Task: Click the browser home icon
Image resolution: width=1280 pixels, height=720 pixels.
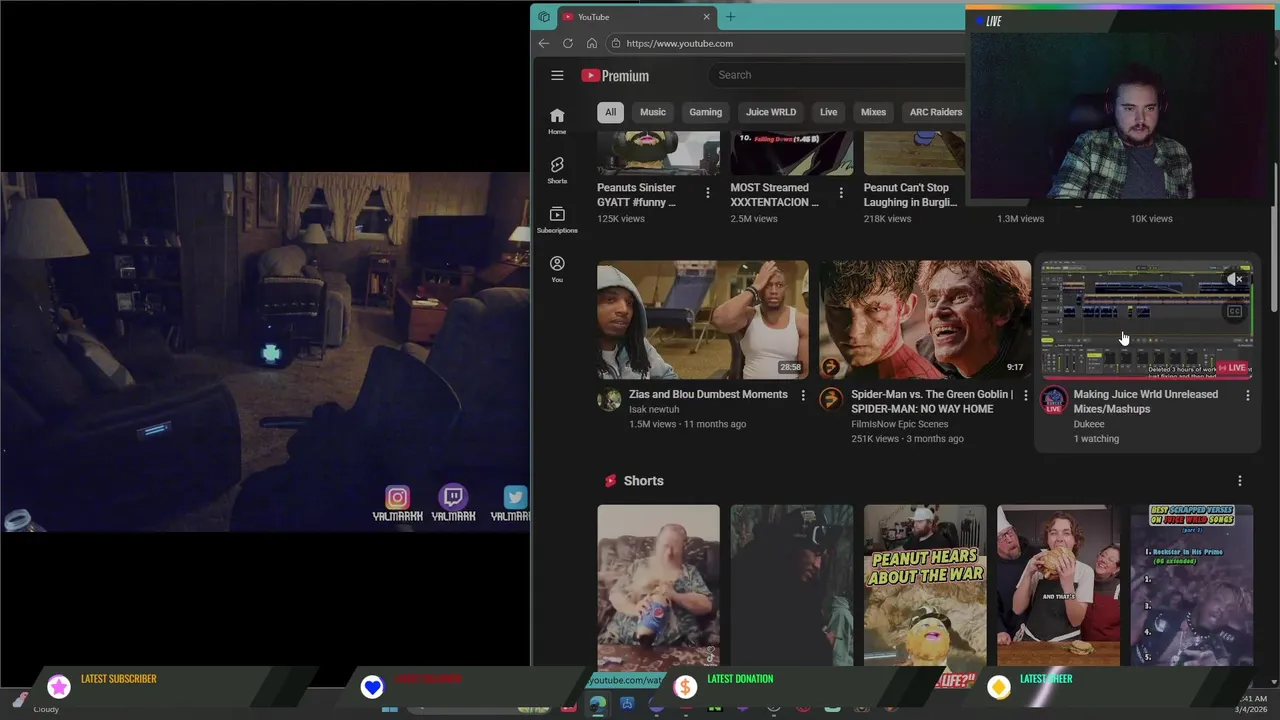Action: 592,43
